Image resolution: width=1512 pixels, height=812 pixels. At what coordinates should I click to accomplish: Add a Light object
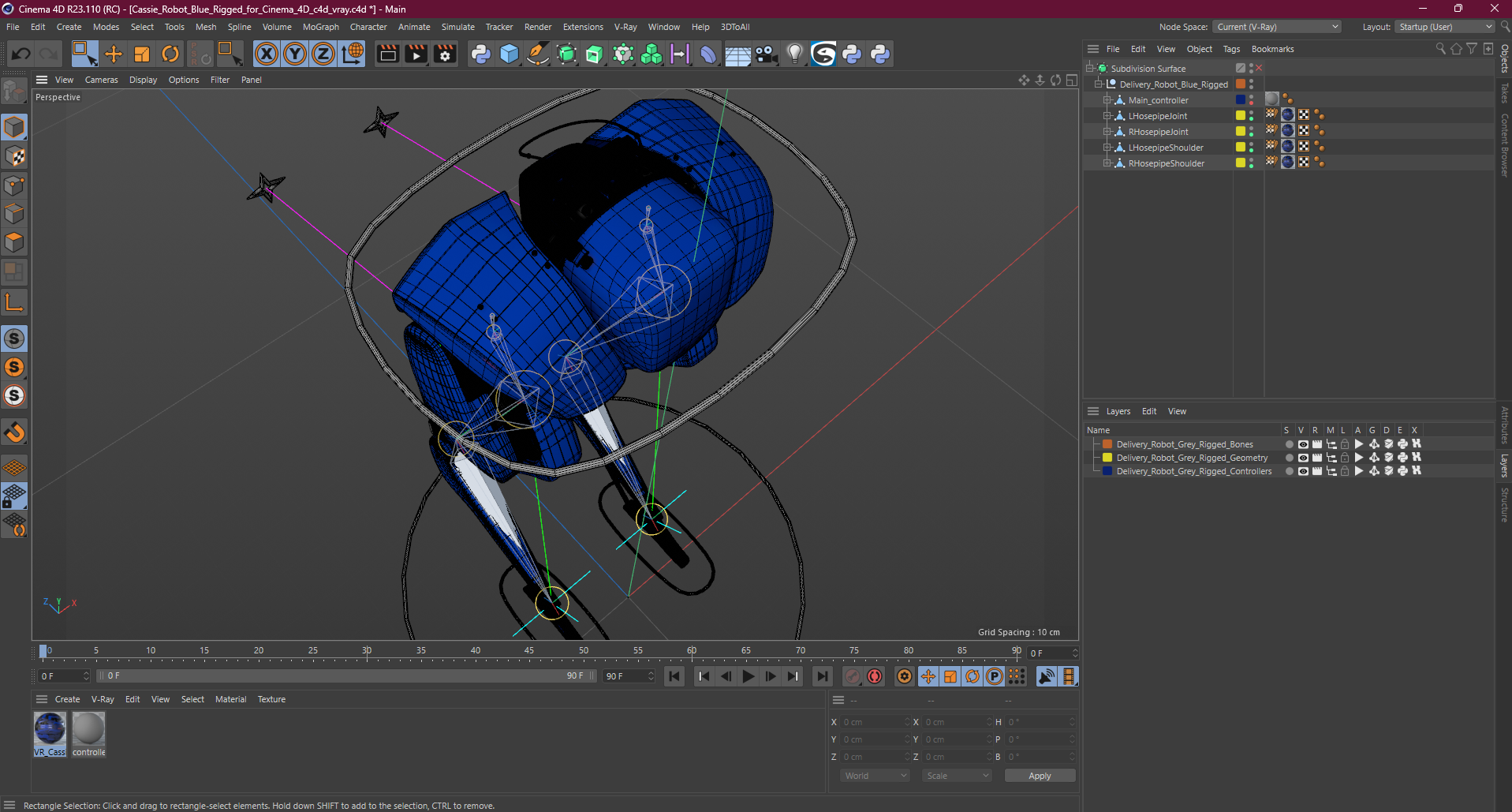click(x=795, y=54)
